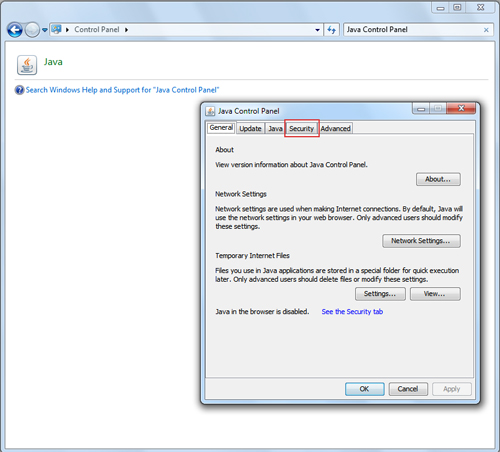This screenshot has height=452, width=500.
Task: Switch to the Advanced tab
Action: (x=336, y=129)
